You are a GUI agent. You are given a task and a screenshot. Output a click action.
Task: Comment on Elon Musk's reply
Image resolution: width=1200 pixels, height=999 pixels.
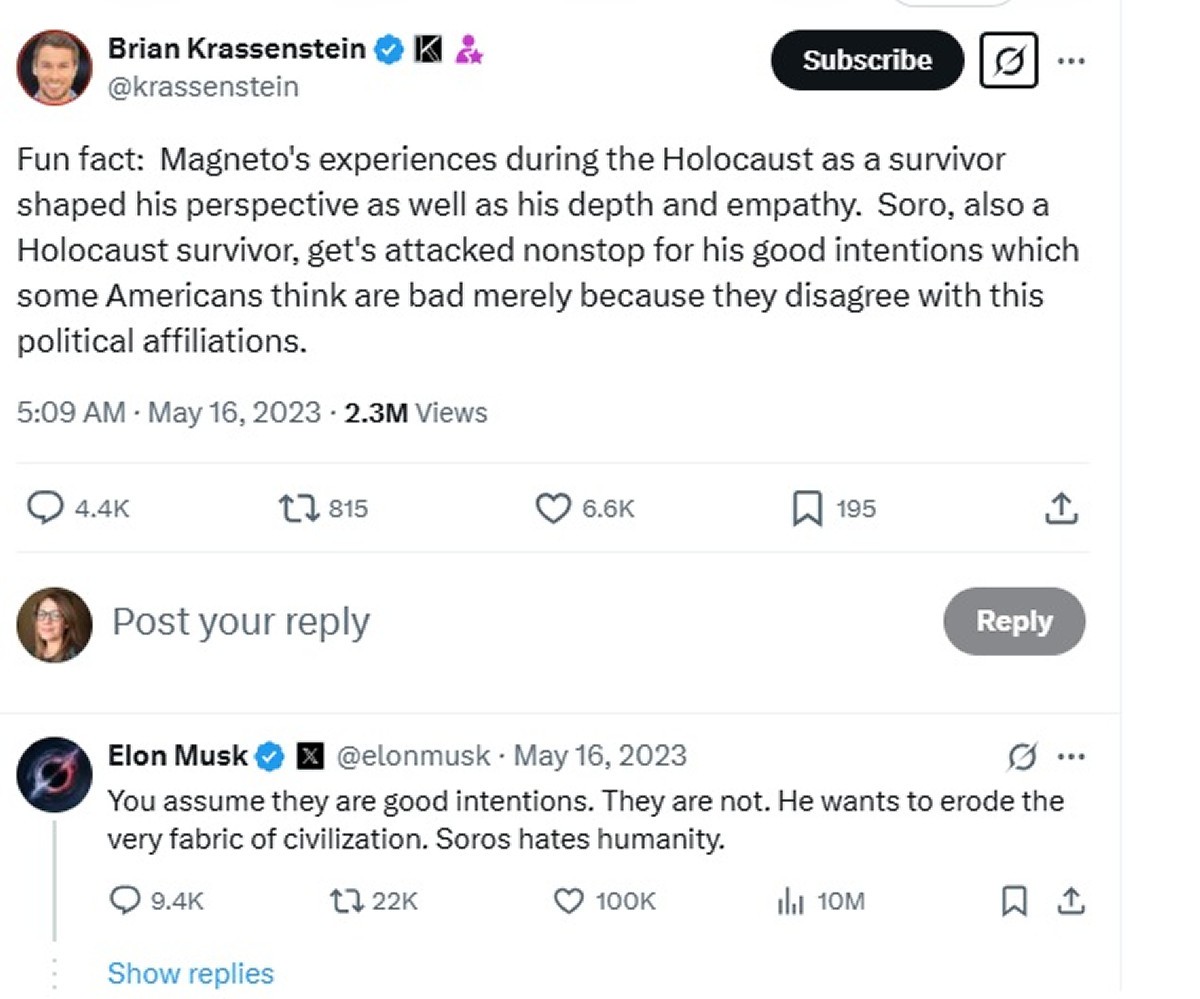pyautogui.click(x=124, y=901)
